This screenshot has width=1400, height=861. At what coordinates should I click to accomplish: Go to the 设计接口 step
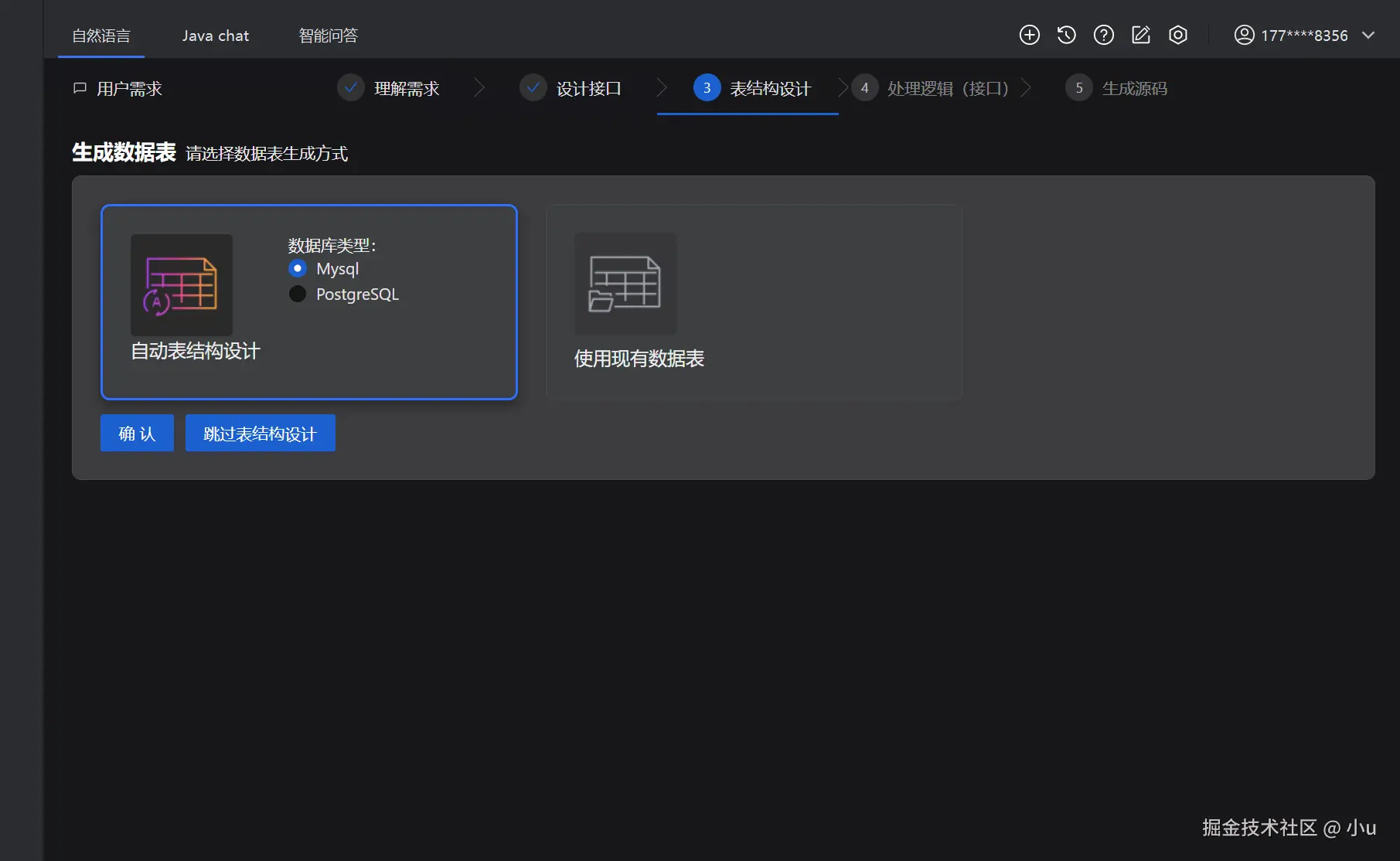[589, 89]
